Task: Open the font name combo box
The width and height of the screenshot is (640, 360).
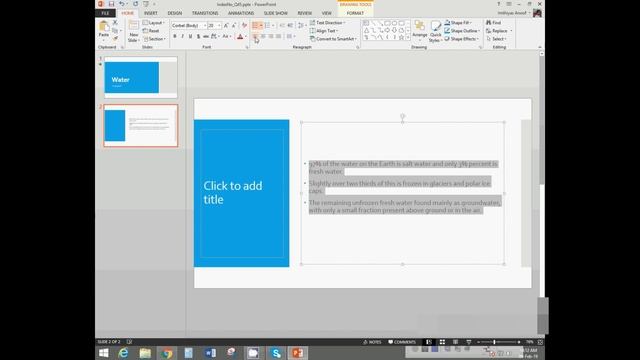Action: (189, 25)
